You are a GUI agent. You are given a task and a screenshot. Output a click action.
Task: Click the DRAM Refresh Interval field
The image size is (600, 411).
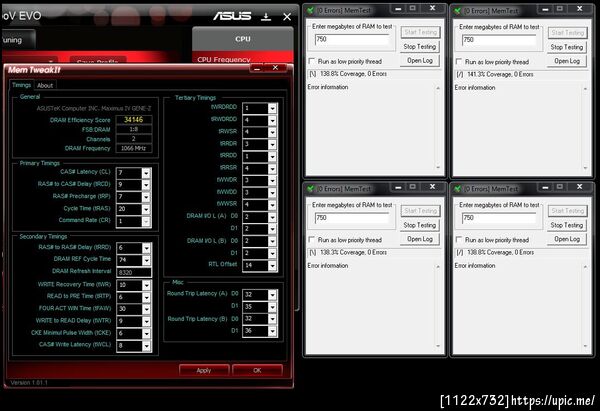(134, 272)
